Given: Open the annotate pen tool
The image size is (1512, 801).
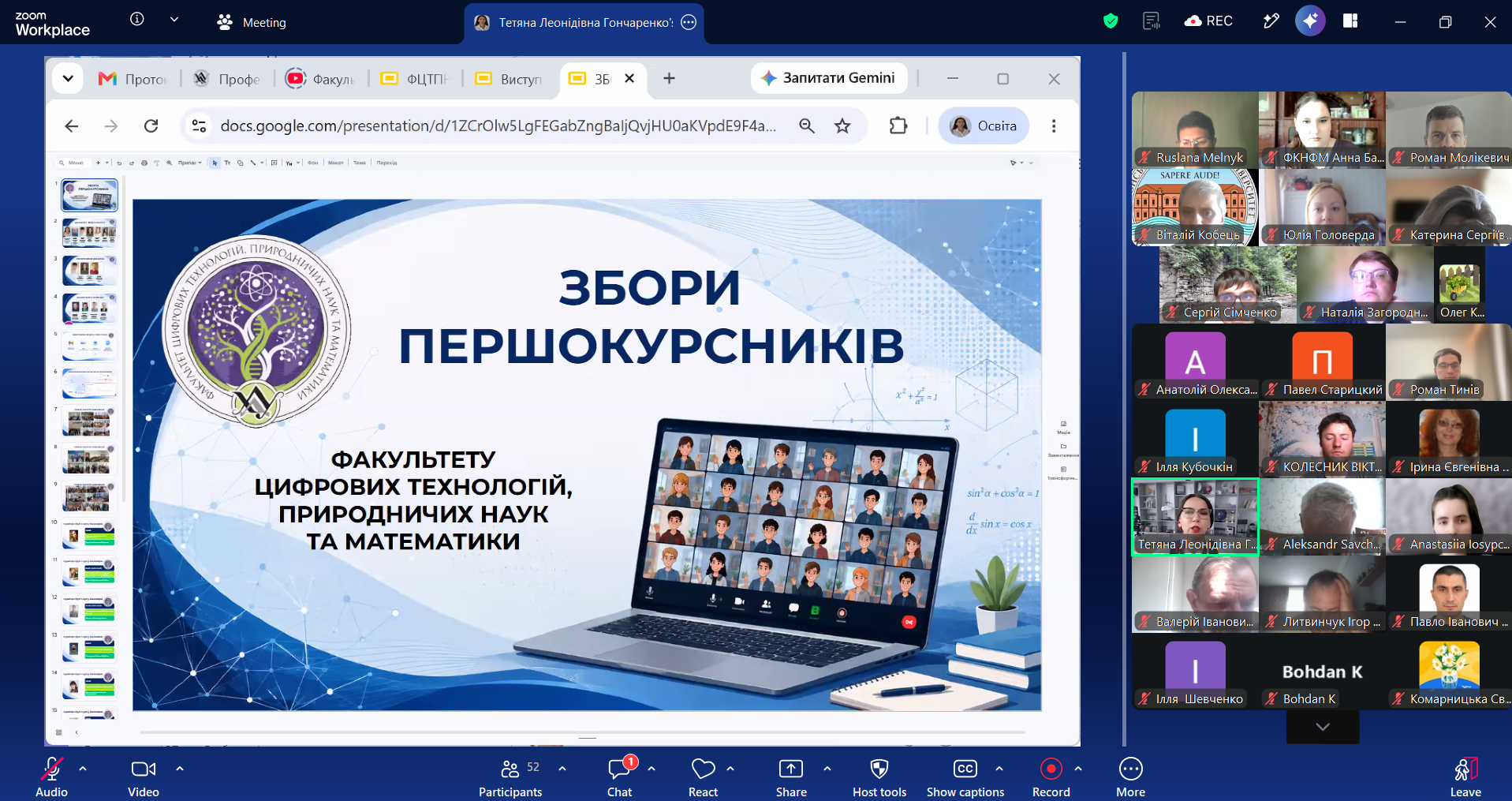Looking at the screenshot, I should pyautogui.click(x=1271, y=21).
